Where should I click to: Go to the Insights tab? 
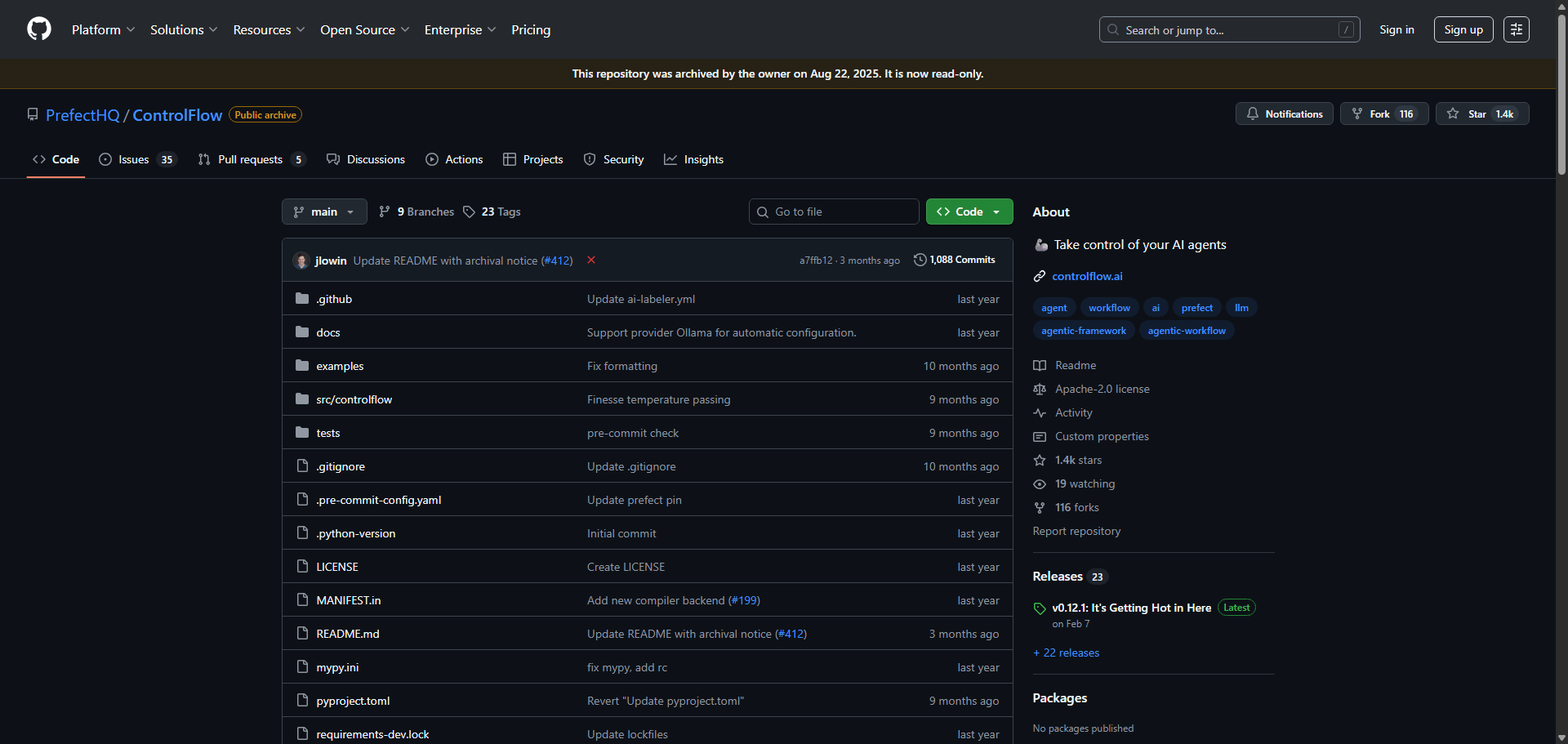point(694,159)
